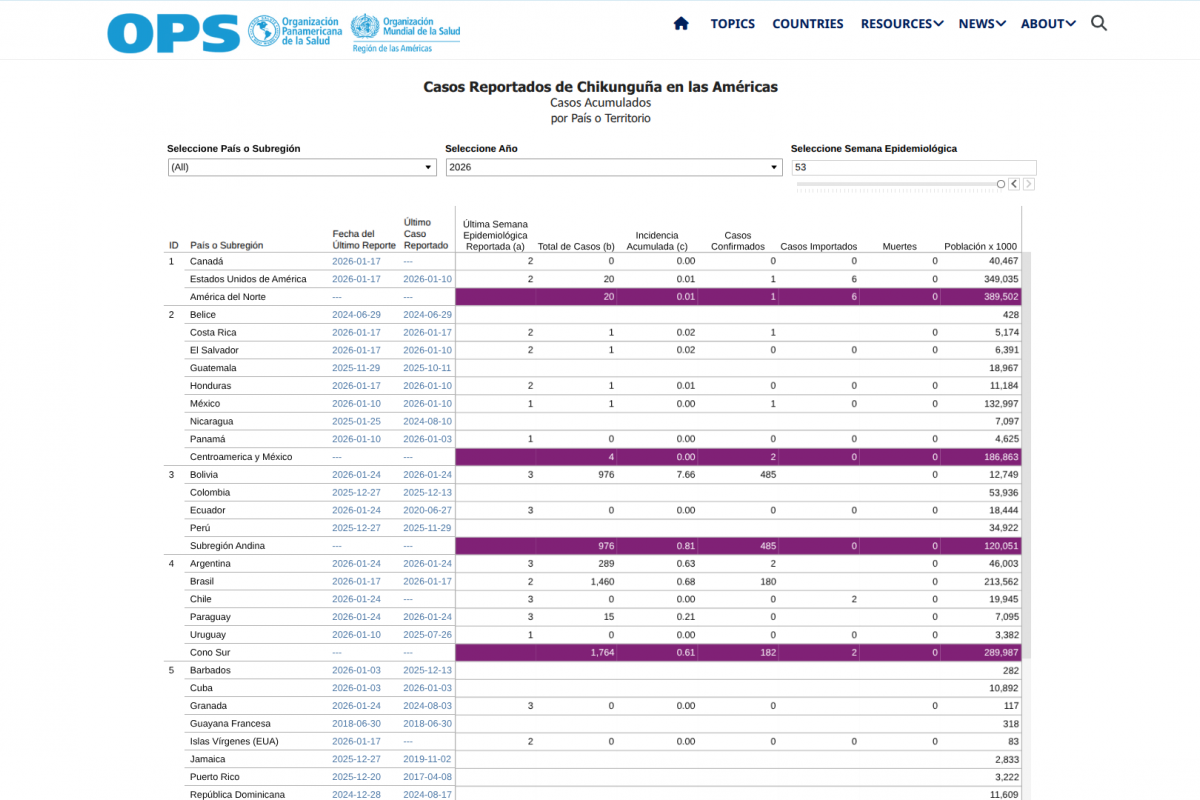Open the search magnifier icon

pos(1098,24)
